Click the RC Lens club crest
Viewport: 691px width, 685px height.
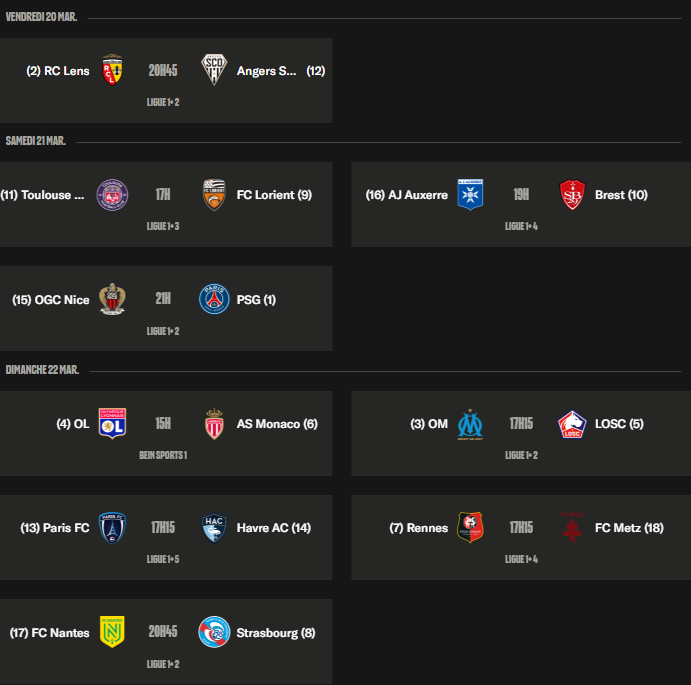(x=112, y=70)
